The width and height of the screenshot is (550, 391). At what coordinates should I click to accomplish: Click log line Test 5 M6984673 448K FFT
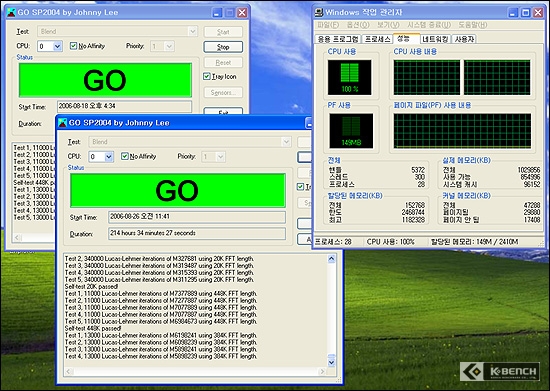(x=161, y=321)
